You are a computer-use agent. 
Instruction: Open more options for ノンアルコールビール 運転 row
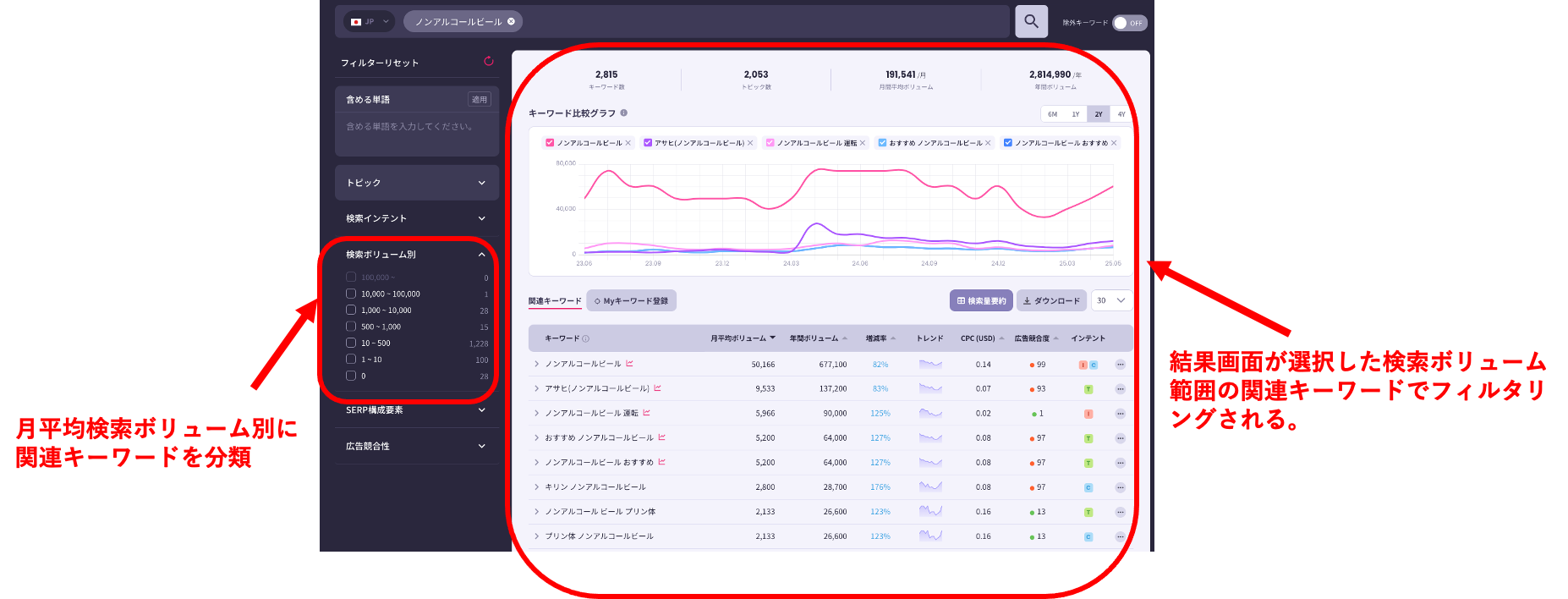click(x=1120, y=414)
